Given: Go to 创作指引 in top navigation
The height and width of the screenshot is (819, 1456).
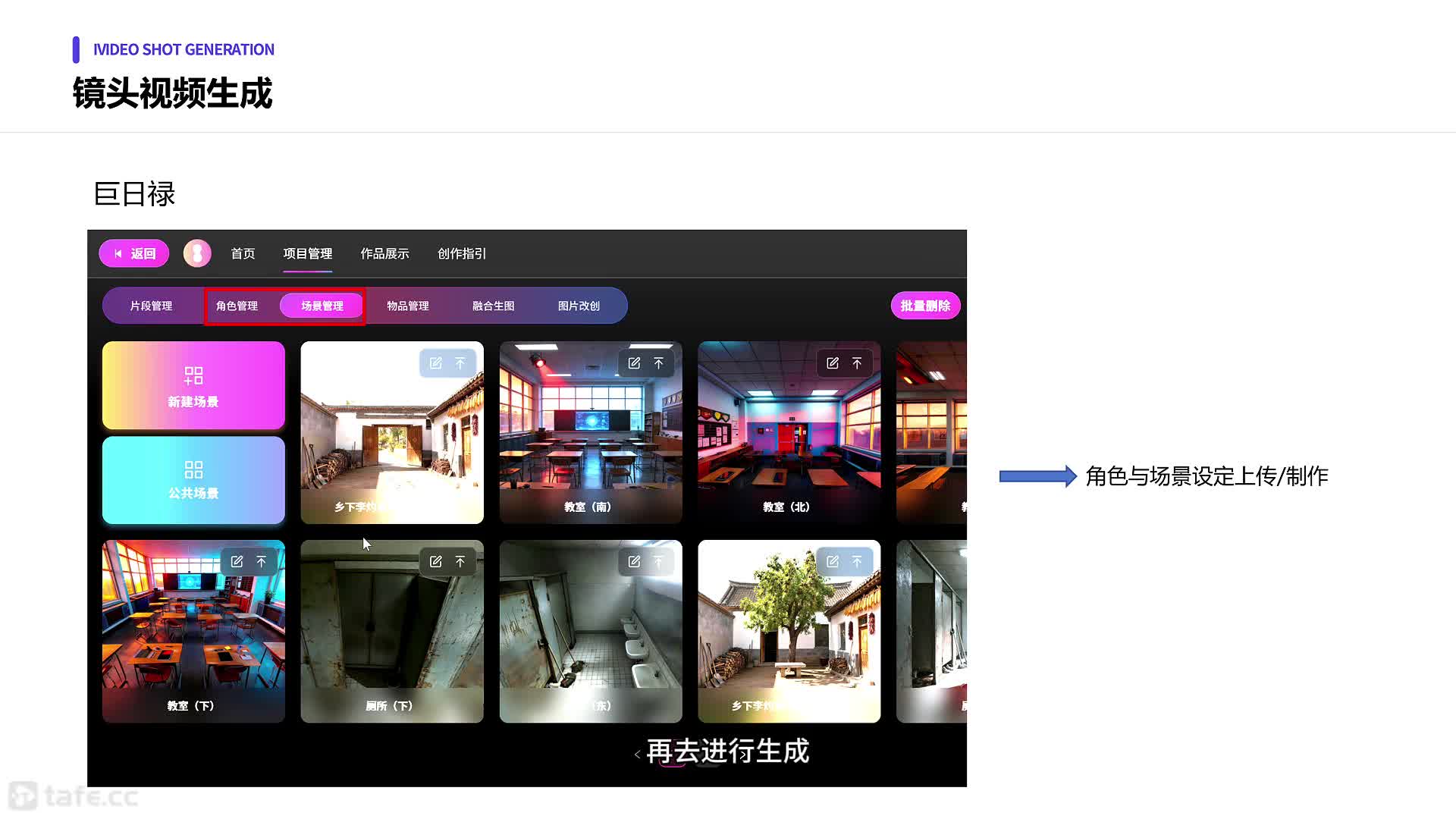Looking at the screenshot, I should click(462, 253).
